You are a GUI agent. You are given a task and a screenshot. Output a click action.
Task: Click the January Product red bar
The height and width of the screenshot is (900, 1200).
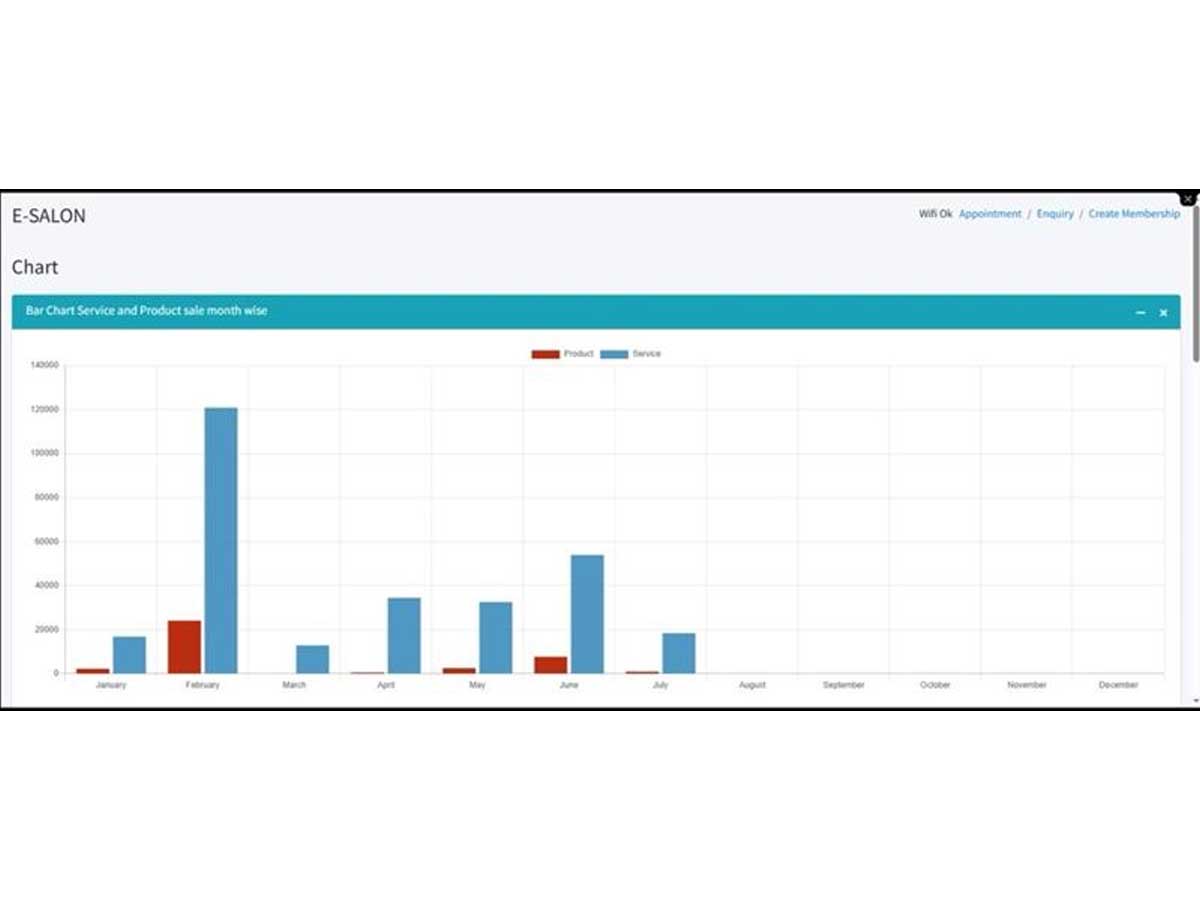point(93,671)
